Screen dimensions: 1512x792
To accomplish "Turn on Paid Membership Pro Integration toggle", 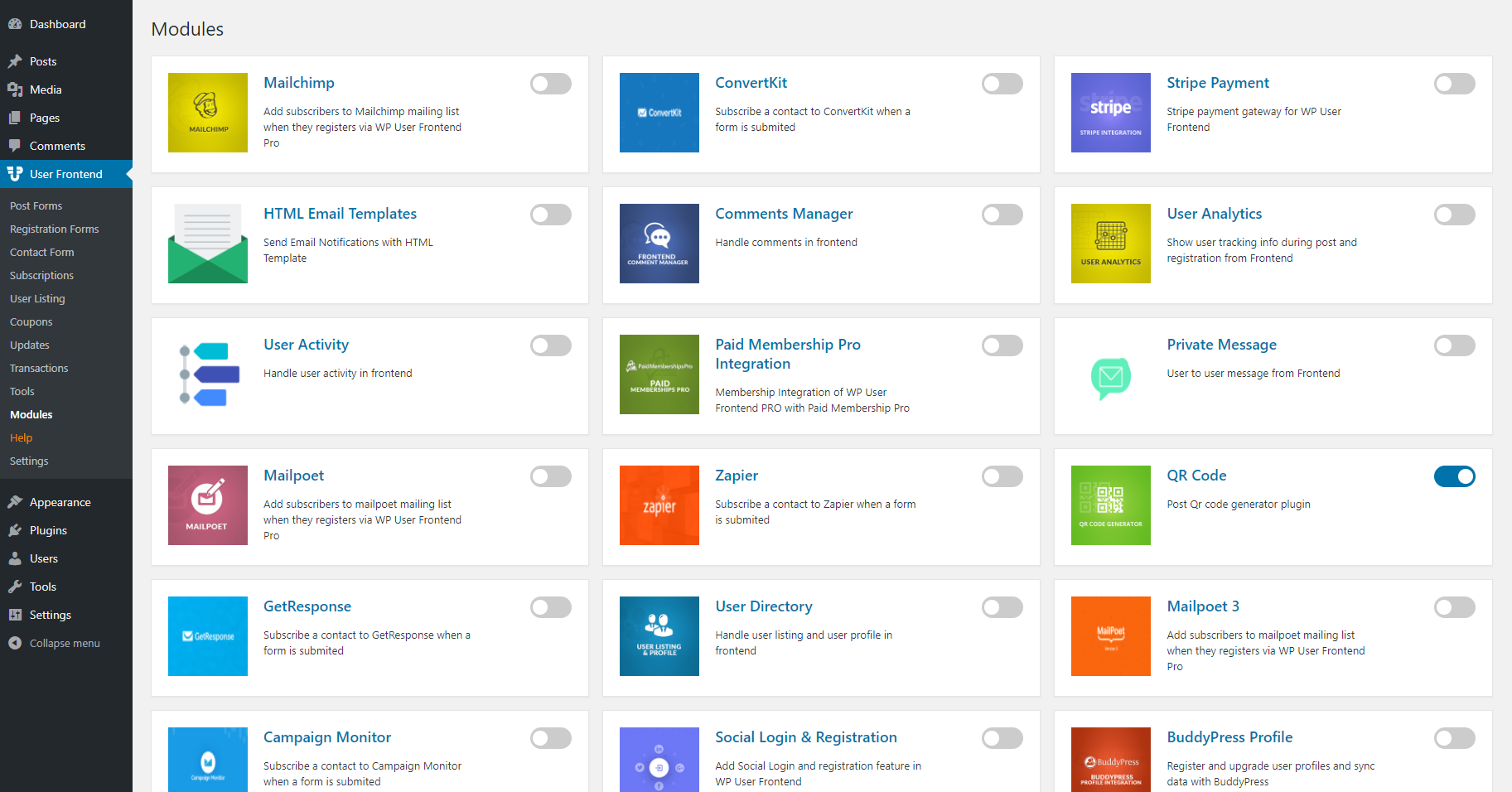I will click(x=1002, y=345).
